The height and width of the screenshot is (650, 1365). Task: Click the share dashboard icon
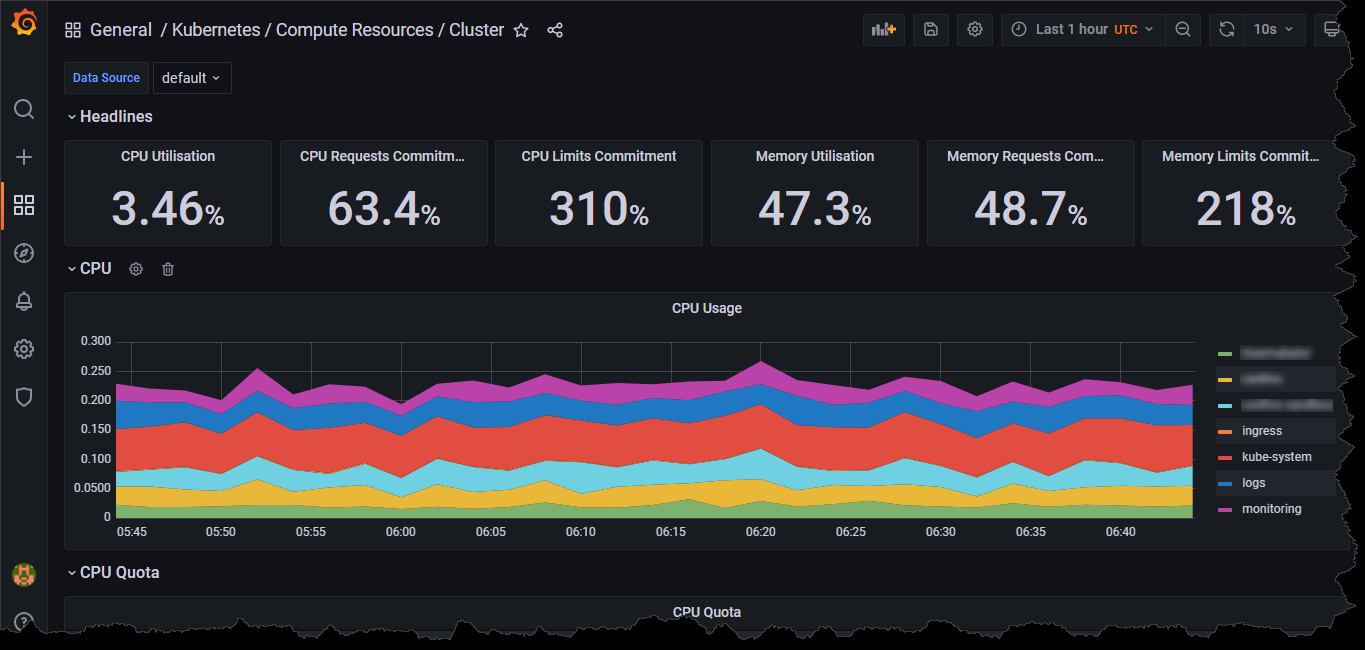pos(555,30)
